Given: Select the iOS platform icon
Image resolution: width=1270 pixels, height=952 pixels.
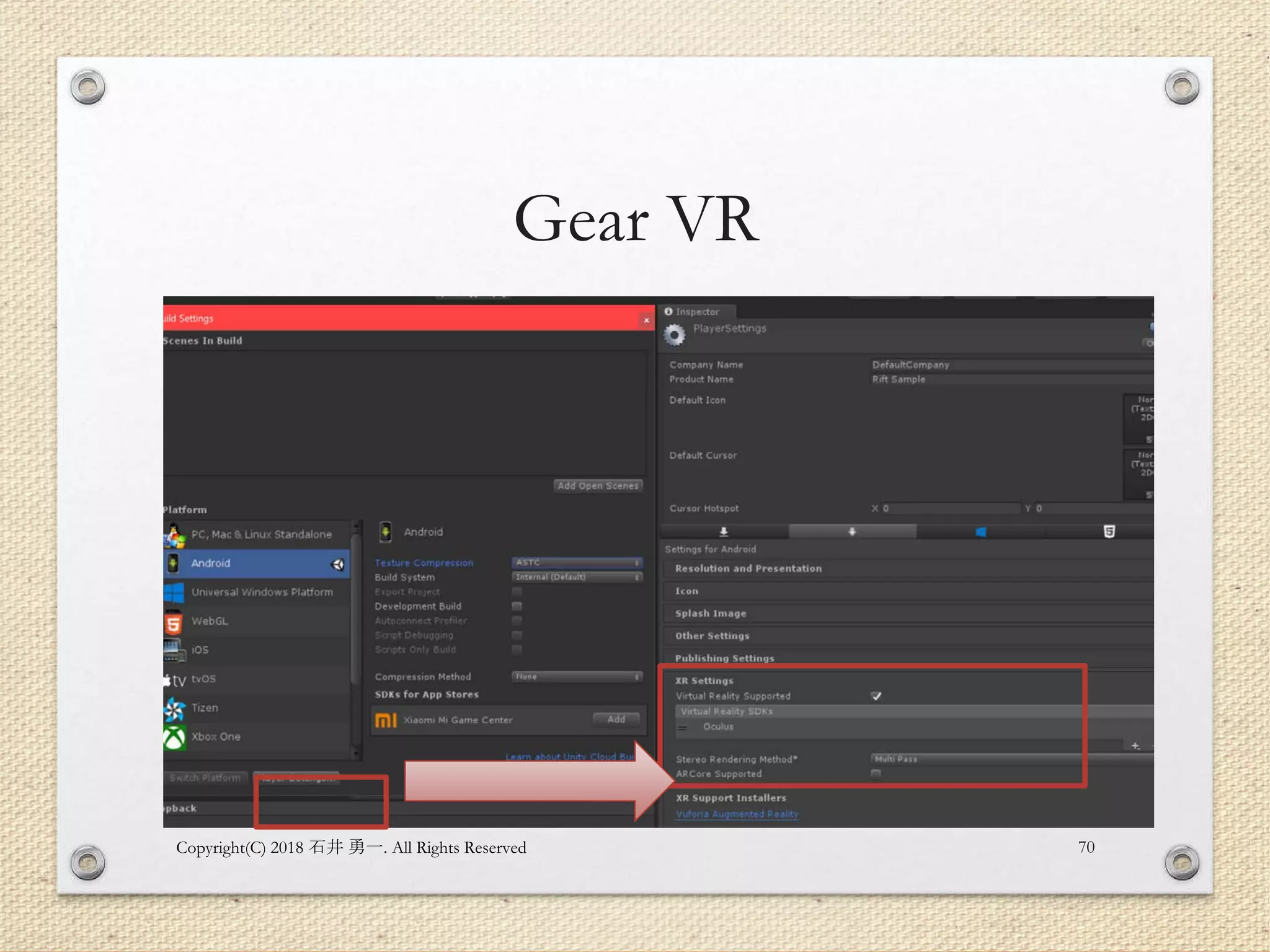Looking at the screenshot, I should (174, 650).
